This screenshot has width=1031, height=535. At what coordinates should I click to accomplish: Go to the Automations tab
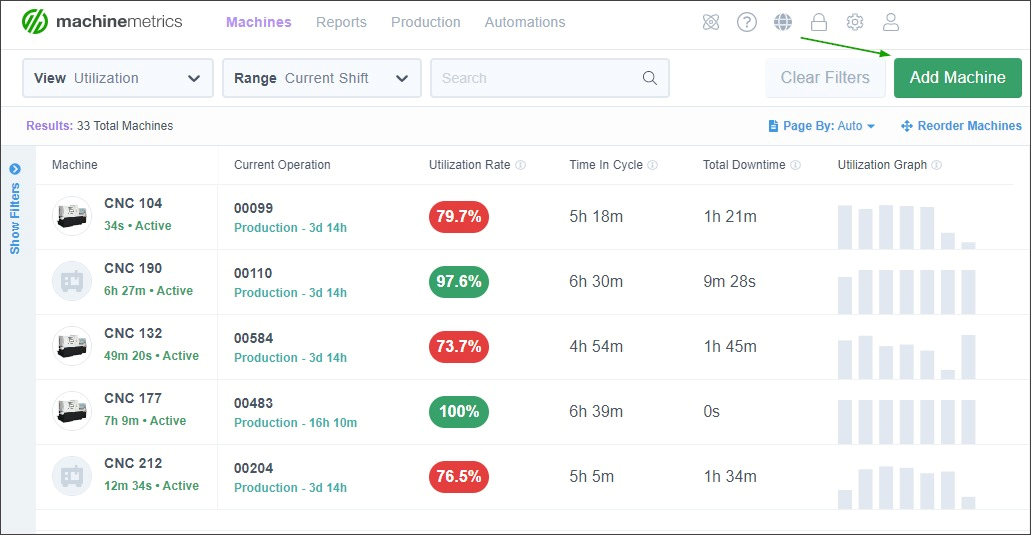525,22
